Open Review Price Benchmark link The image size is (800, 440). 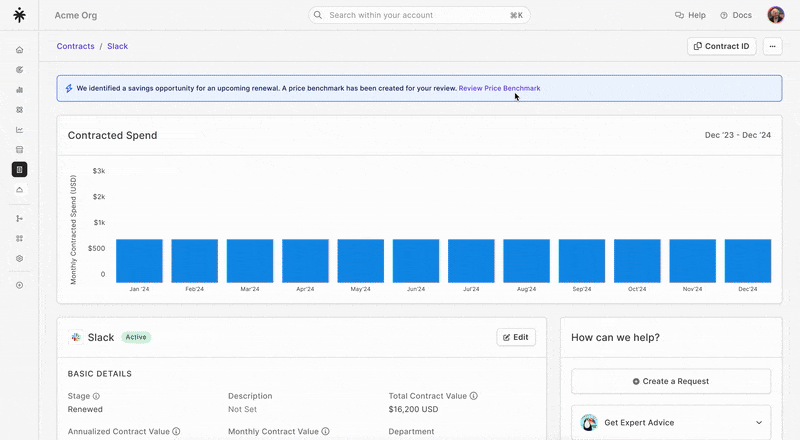coord(499,88)
